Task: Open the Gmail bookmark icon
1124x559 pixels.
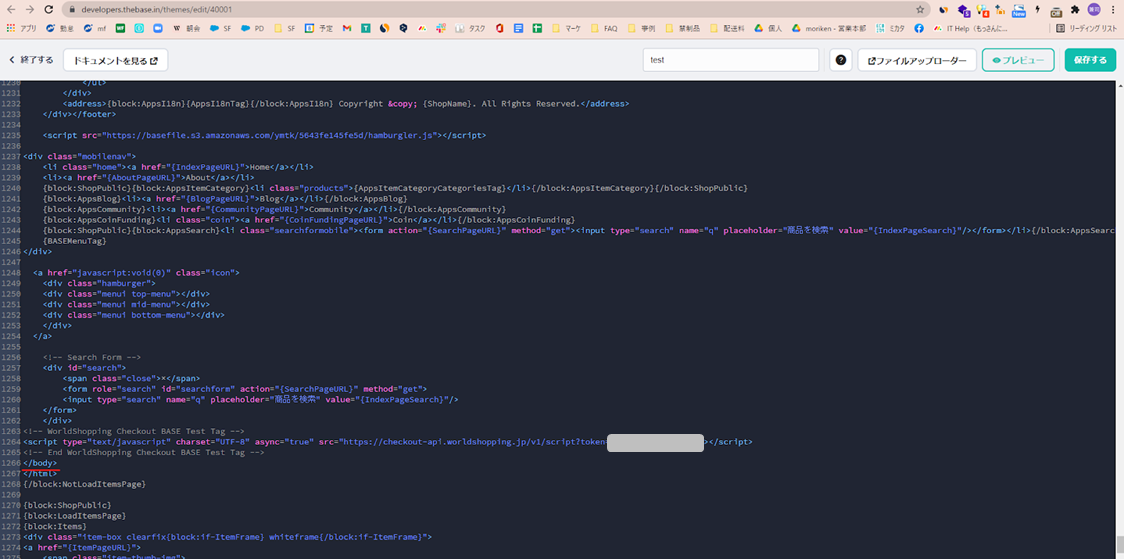Action: click(347, 29)
